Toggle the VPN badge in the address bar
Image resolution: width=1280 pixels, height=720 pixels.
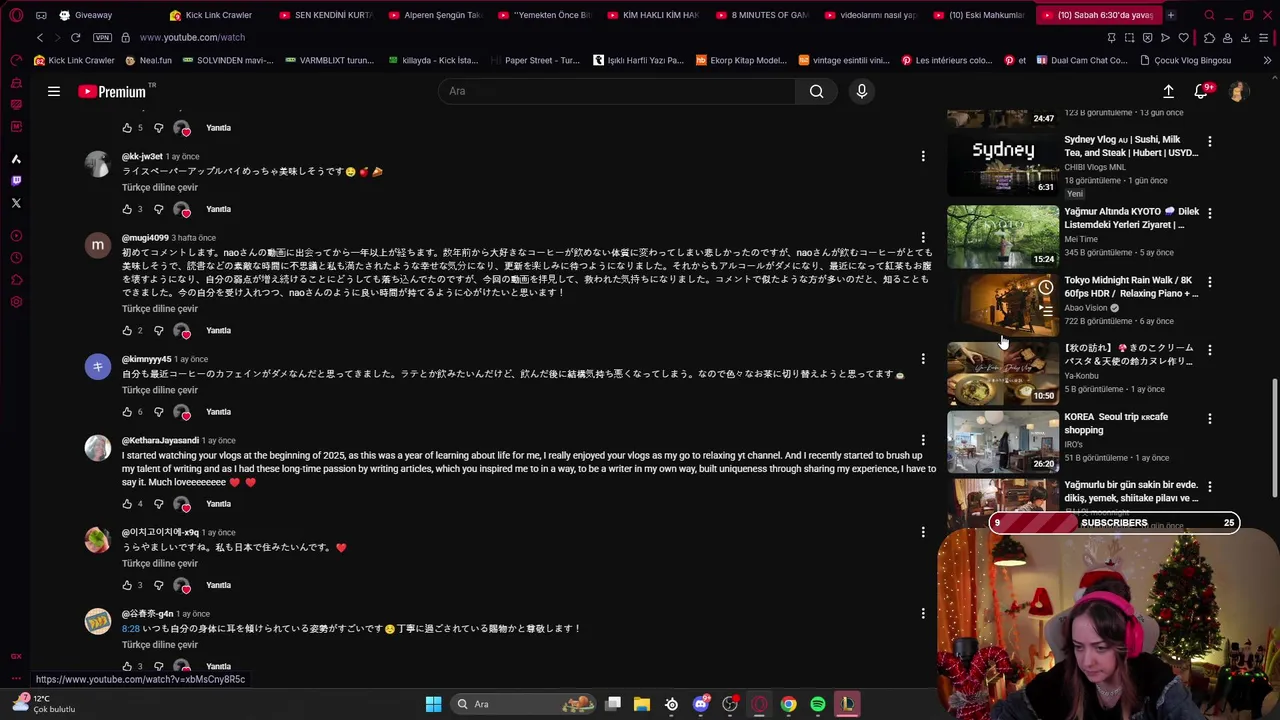[x=102, y=37]
